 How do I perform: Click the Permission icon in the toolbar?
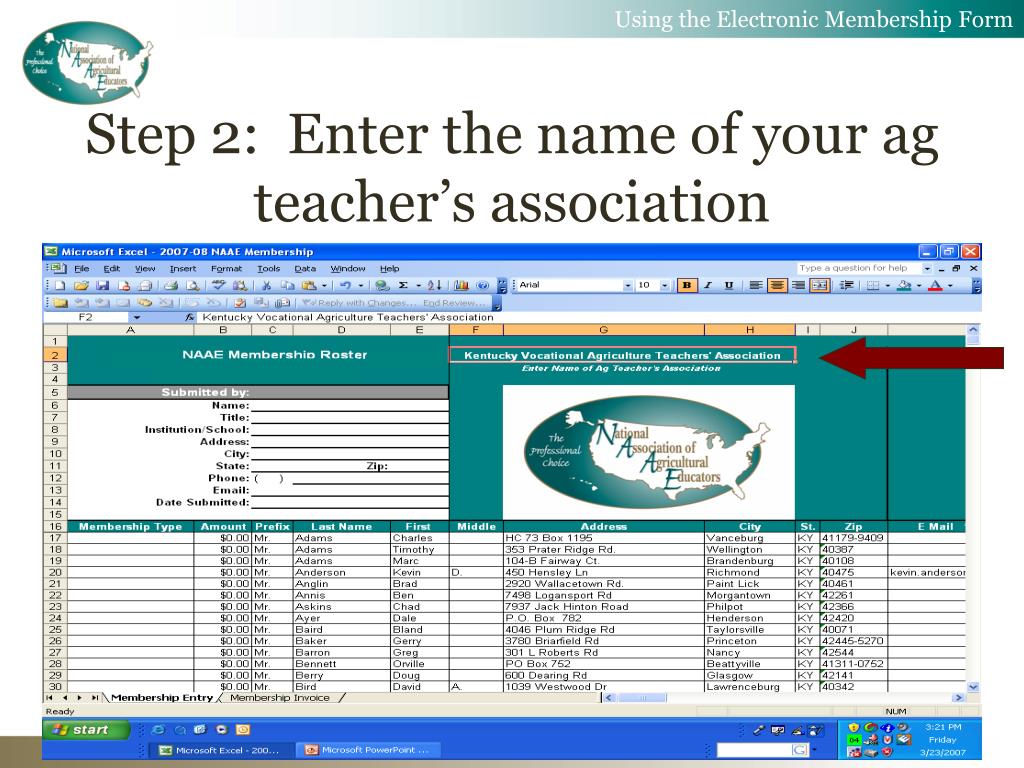pos(124,285)
